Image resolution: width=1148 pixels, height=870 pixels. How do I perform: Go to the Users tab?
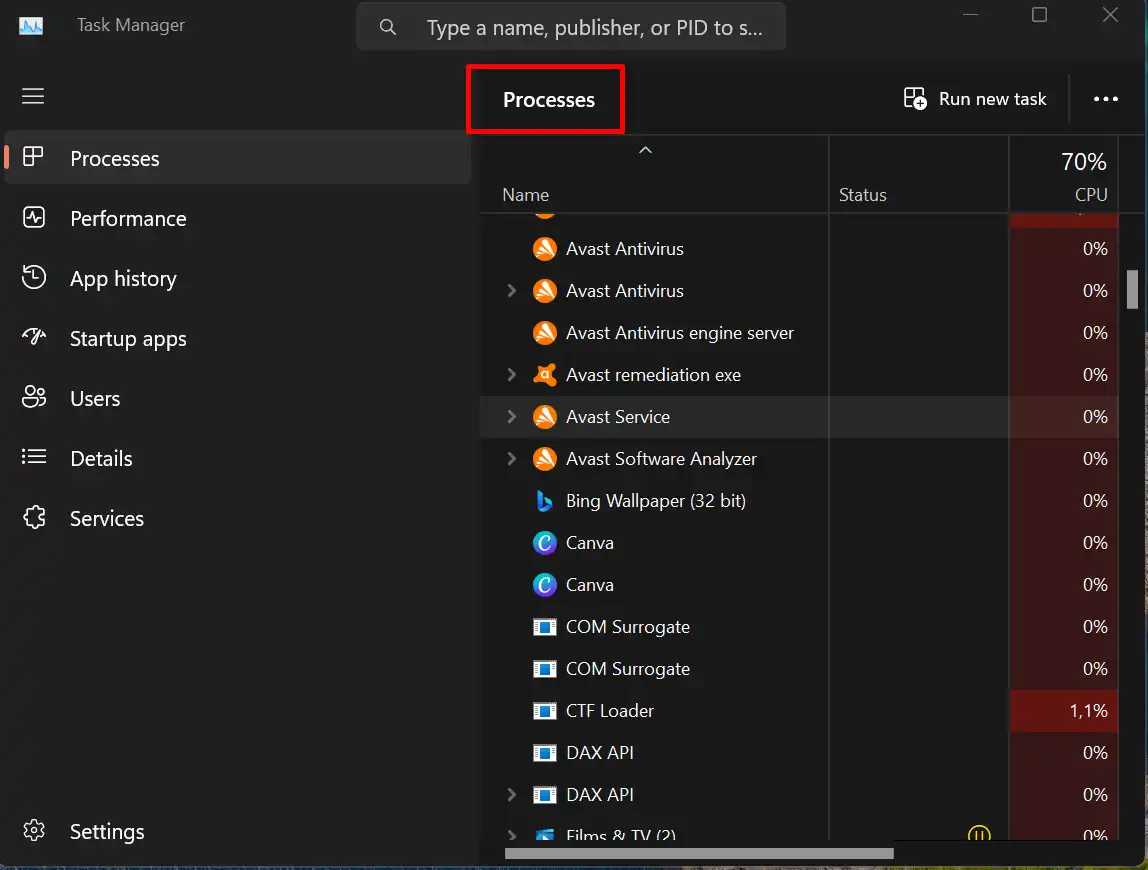237,398
